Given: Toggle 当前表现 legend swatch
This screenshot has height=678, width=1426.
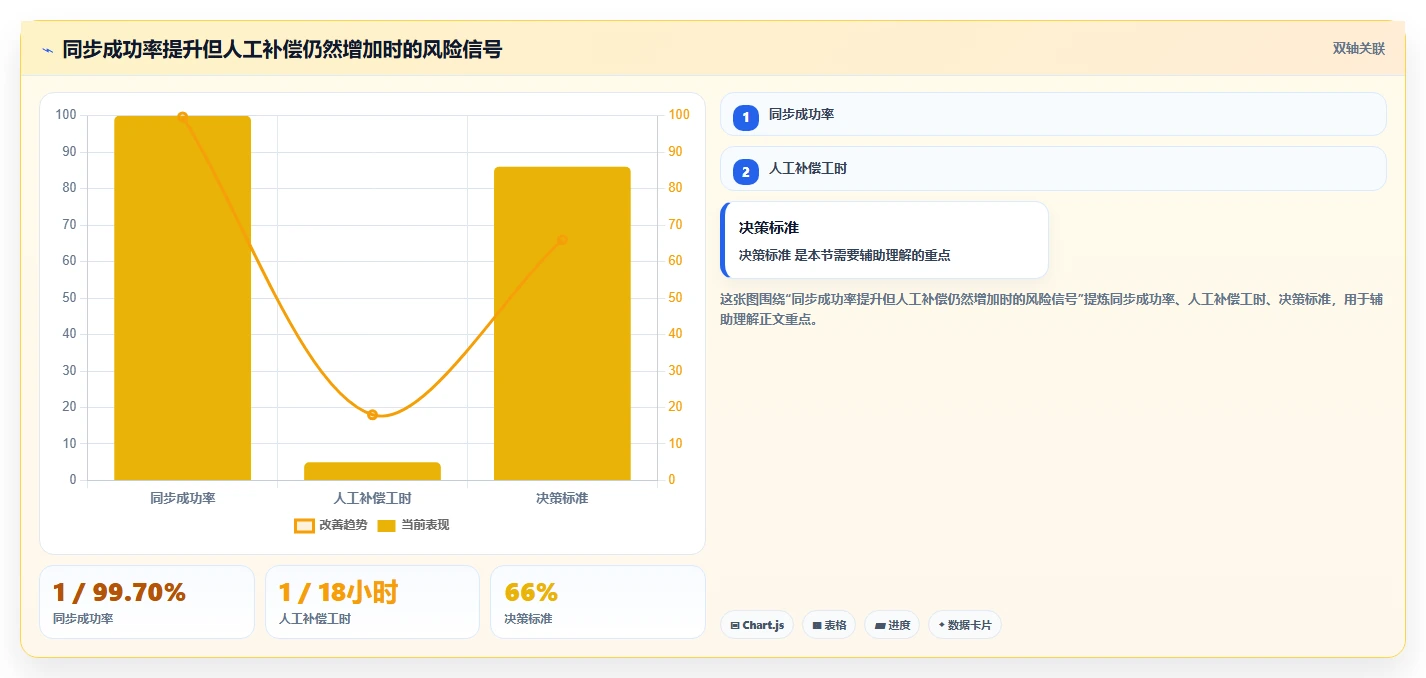Looking at the screenshot, I should pyautogui.click(x=387, y=525).
